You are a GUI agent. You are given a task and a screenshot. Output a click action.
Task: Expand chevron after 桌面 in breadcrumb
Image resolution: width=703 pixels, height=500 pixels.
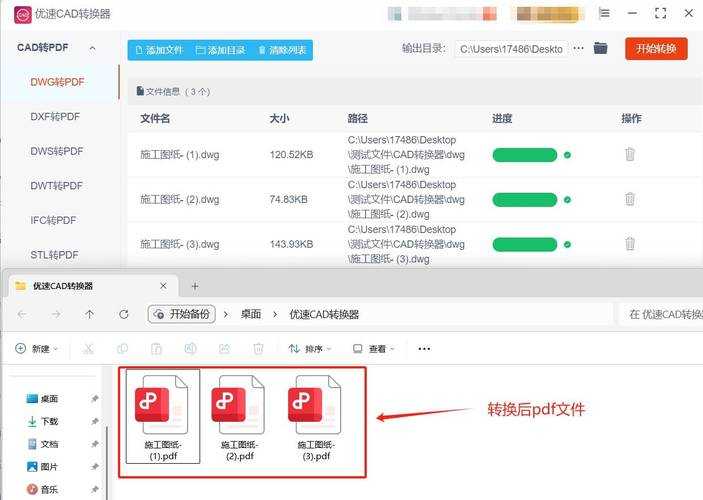275,314
